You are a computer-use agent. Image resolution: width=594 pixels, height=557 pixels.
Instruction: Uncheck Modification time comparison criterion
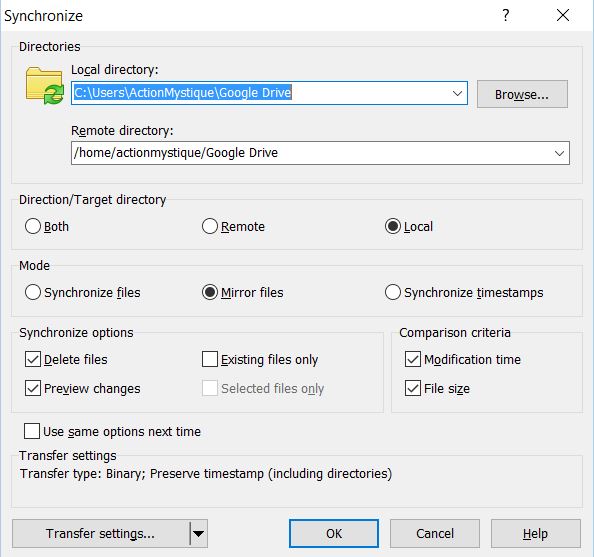click(413, 359)
